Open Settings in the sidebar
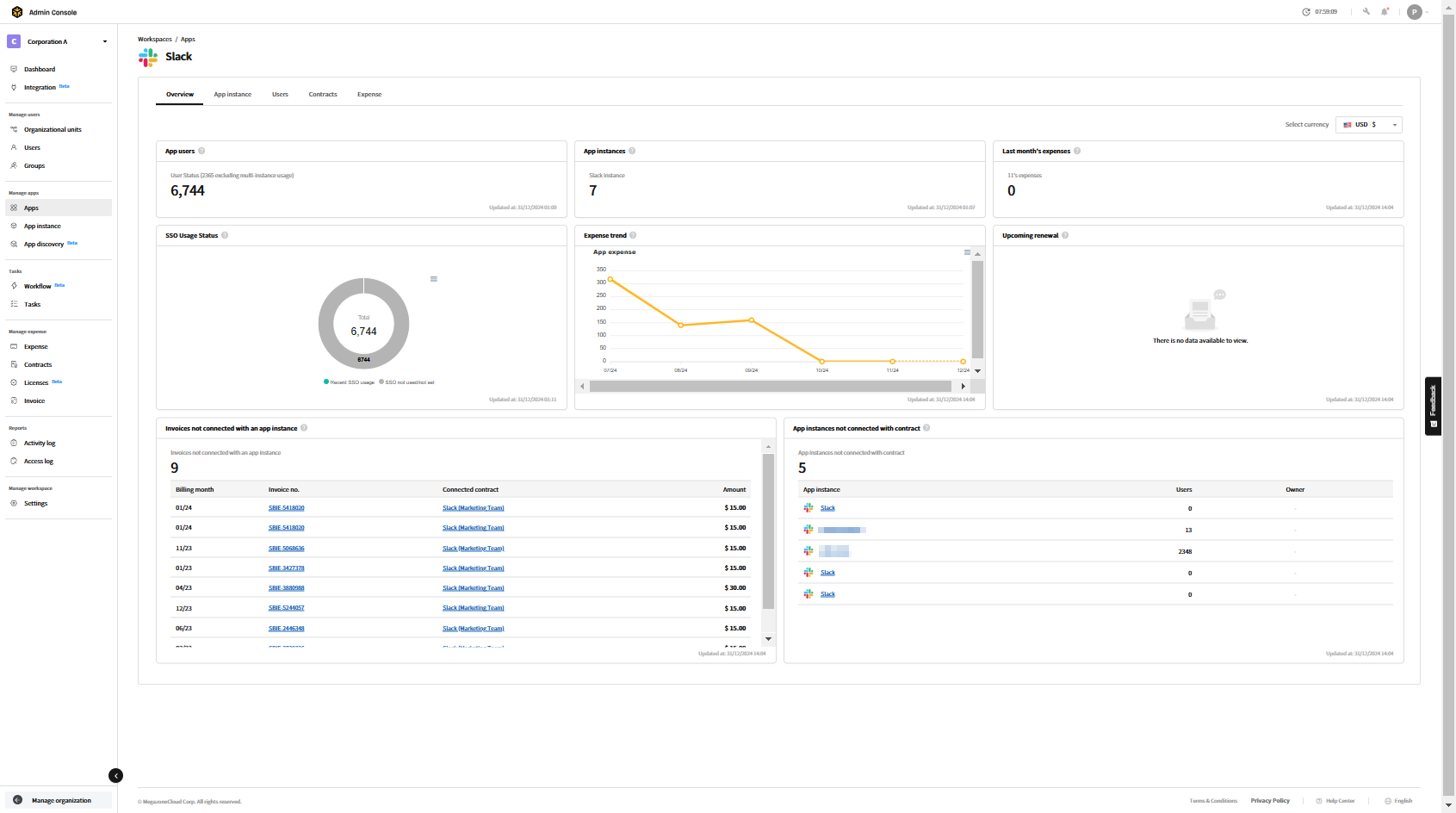The width and height of the screenshot is (1456, 813). click(x=36, y=503)
